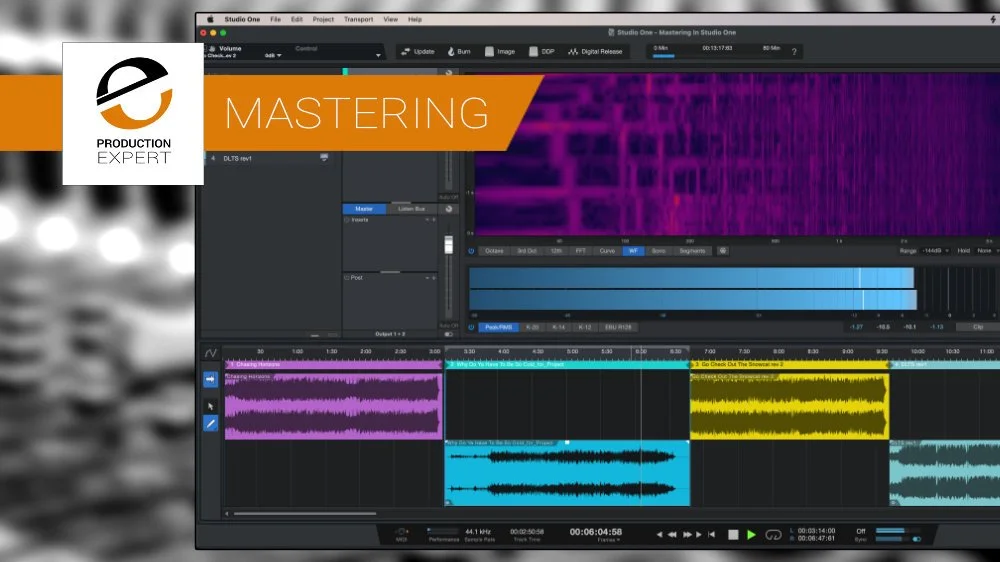Screen dimensions: 1000x562
Task: Select WF waterfall spectrum mode
Action: (x=633, y=251)
